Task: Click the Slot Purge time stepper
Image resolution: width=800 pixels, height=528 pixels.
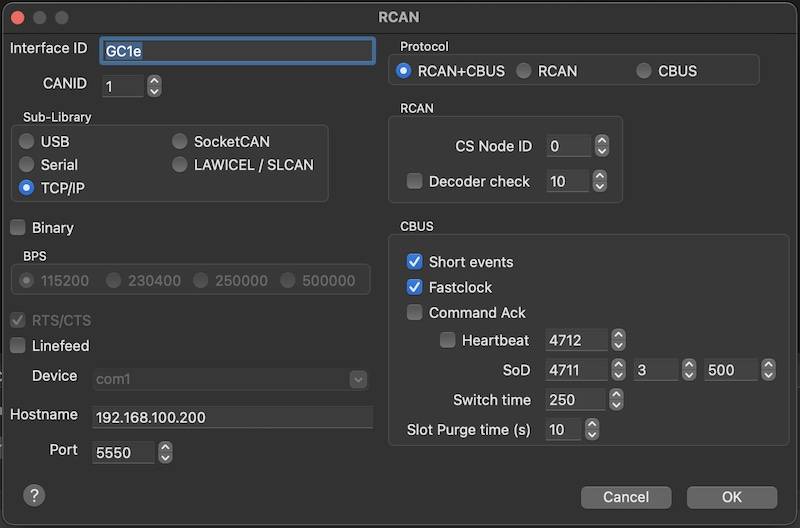Action: pyautogui.click(x=592, y=430)
